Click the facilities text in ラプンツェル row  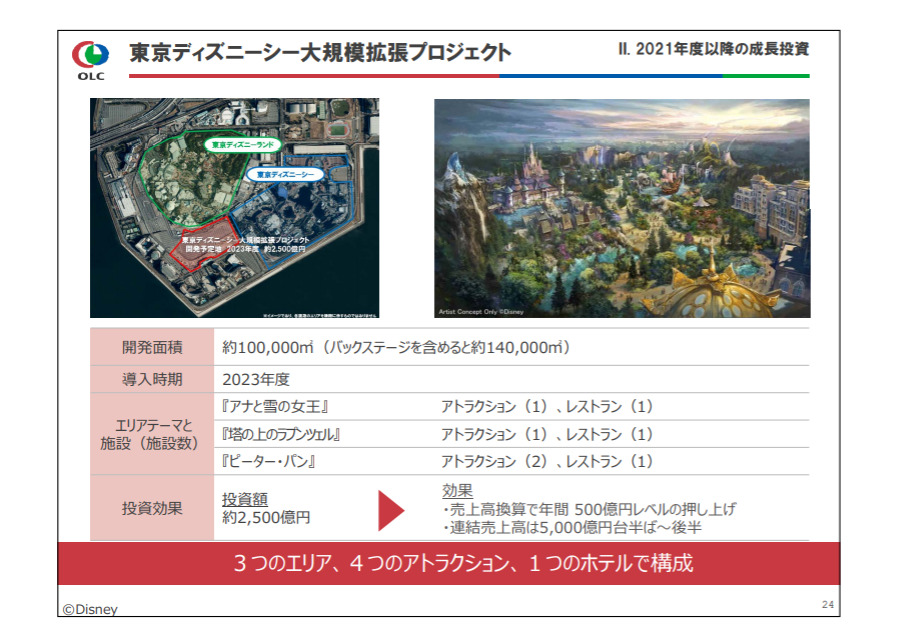click(547, 435)
